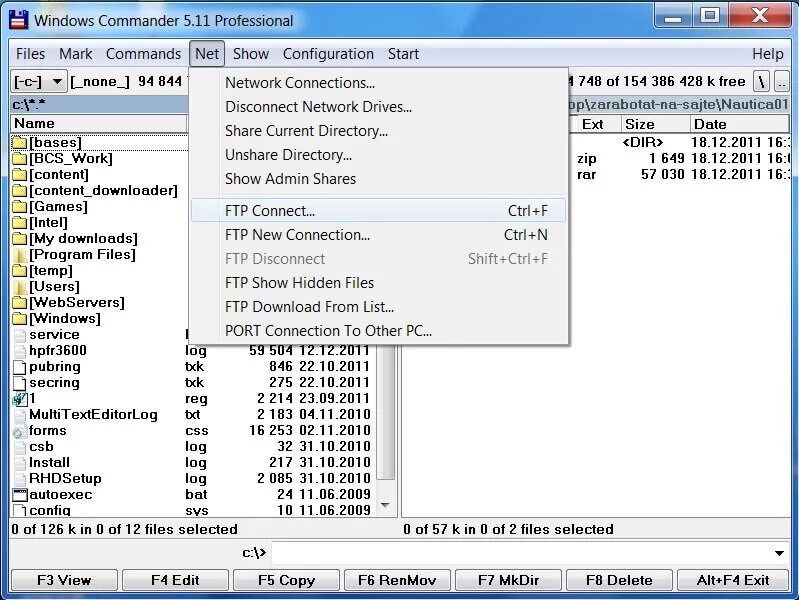Open the Help menu
This screenshot has height=600, width=799.
click(x=767, y=54)
